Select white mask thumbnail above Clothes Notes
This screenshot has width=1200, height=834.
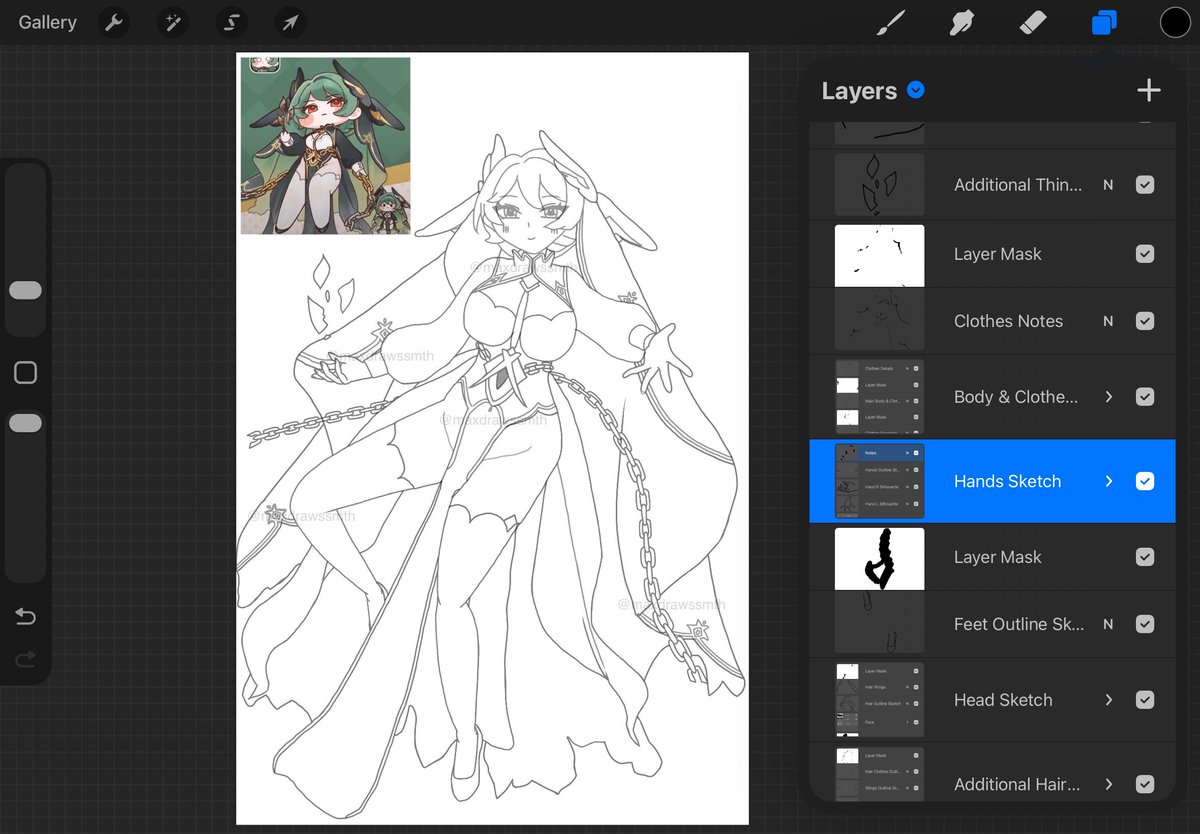coord(879,256)
